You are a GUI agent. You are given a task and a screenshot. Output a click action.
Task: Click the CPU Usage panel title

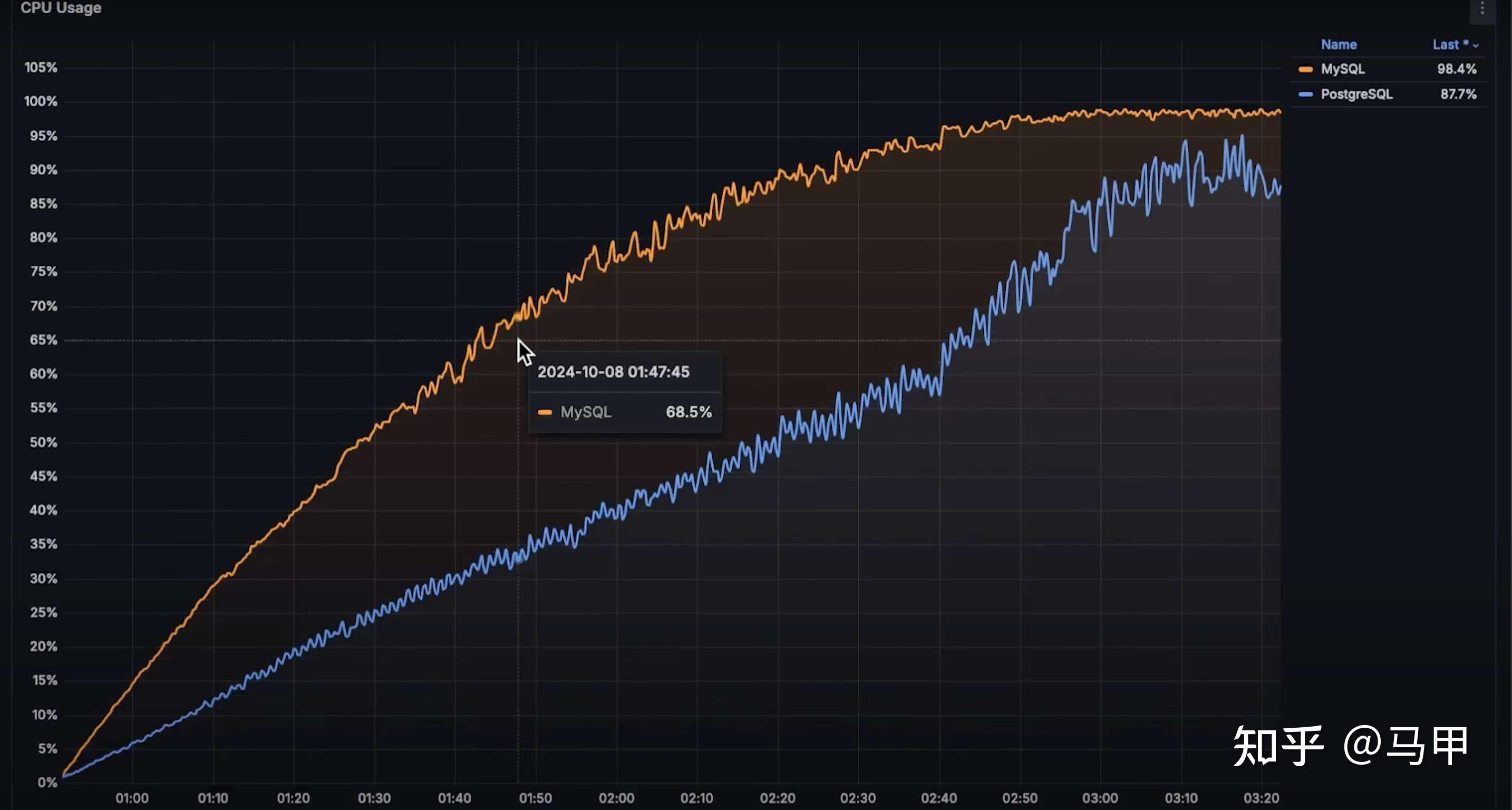pos(61,8)
